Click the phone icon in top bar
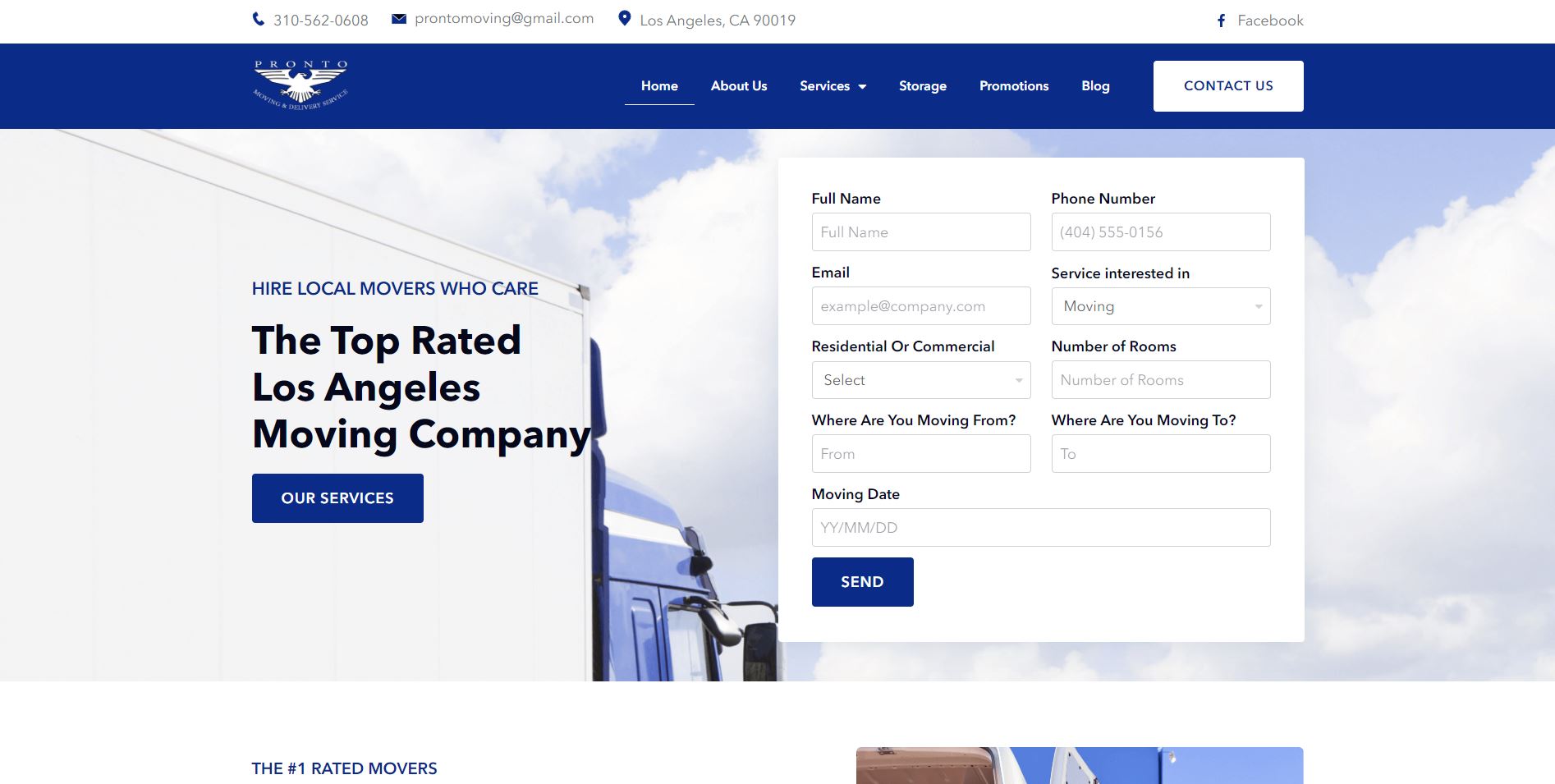The width and height of the screenshot is (1555, 784). click(259, 20)
